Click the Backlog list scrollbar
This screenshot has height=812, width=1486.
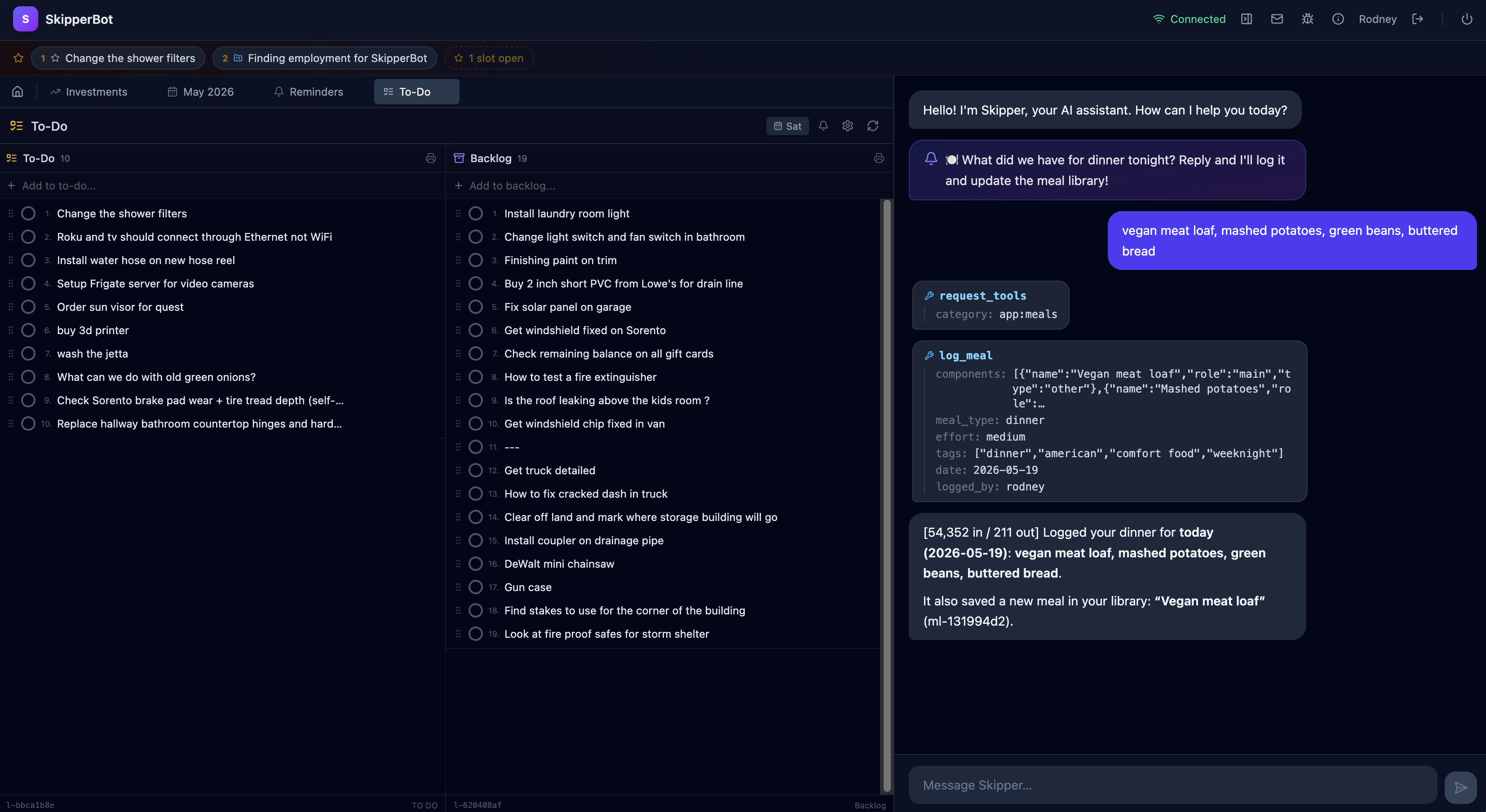pyautogui.click(x=887, y=496)
